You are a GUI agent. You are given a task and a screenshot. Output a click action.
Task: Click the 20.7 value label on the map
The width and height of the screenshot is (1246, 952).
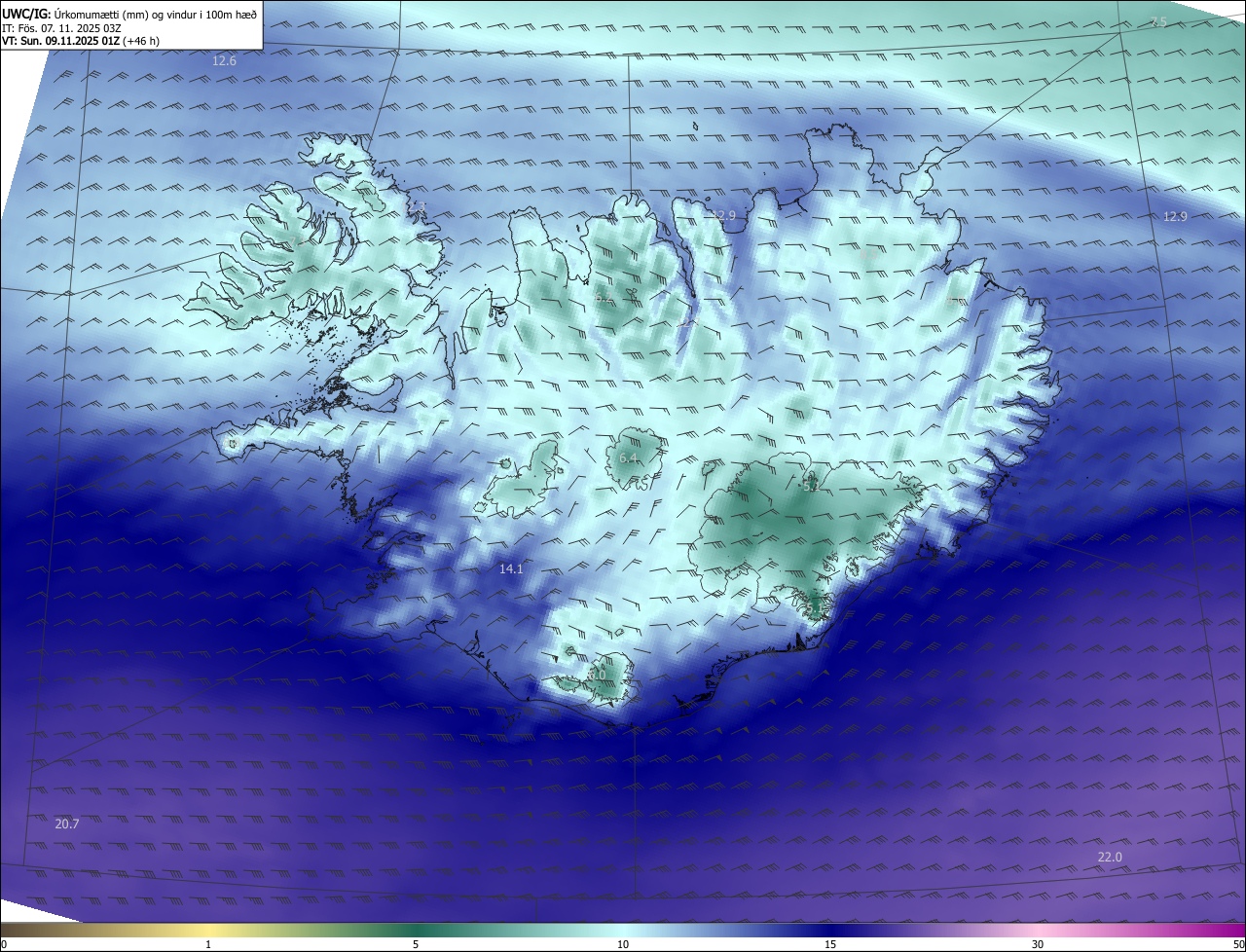click(x=67, y=824)
